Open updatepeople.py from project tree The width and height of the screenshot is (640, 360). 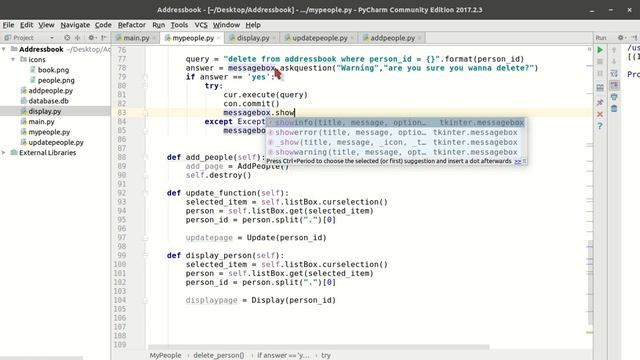56,142
